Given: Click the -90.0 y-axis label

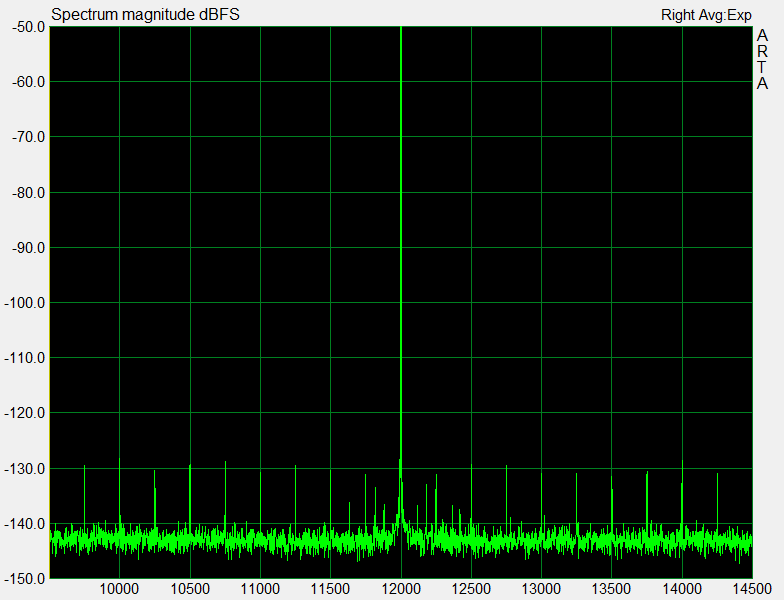Looking at the screenshot, I should pyautogui.click(x=28, y=248).
